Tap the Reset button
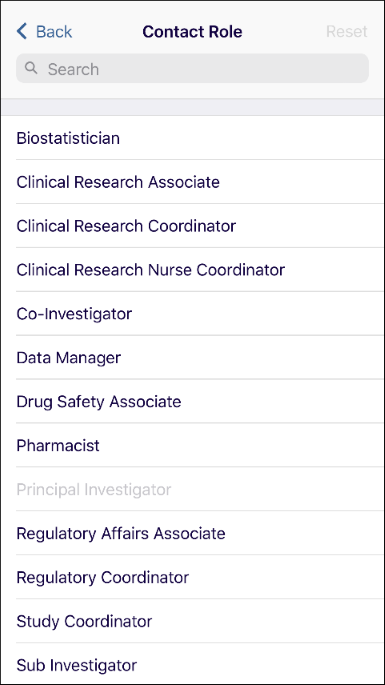 click(347, 31)
